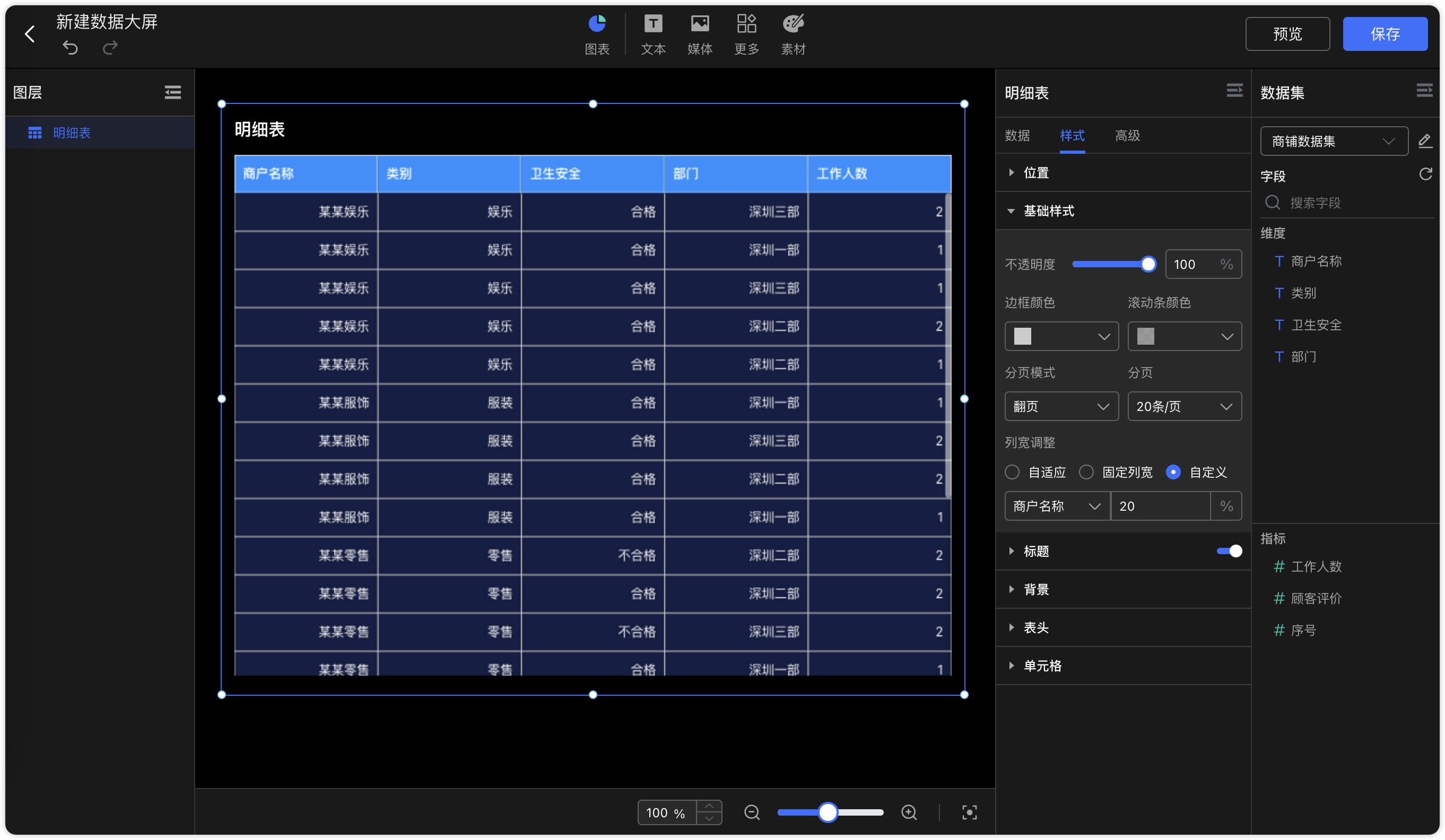The image size is (1445, 840).
Task: Click the T icon beside 卫生安全 field
Action: coord(1279,325)
